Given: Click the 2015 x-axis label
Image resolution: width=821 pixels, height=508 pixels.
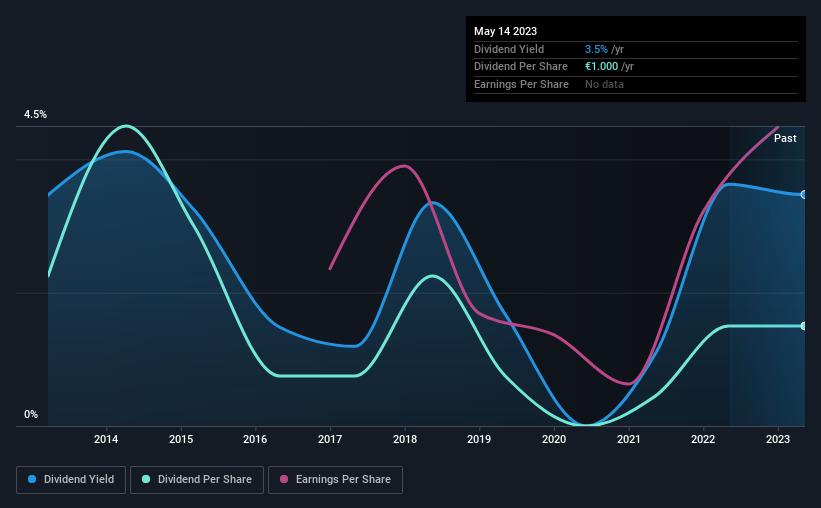Looking at the screenshot, I should pyautogui.click(x=181, y=439).
